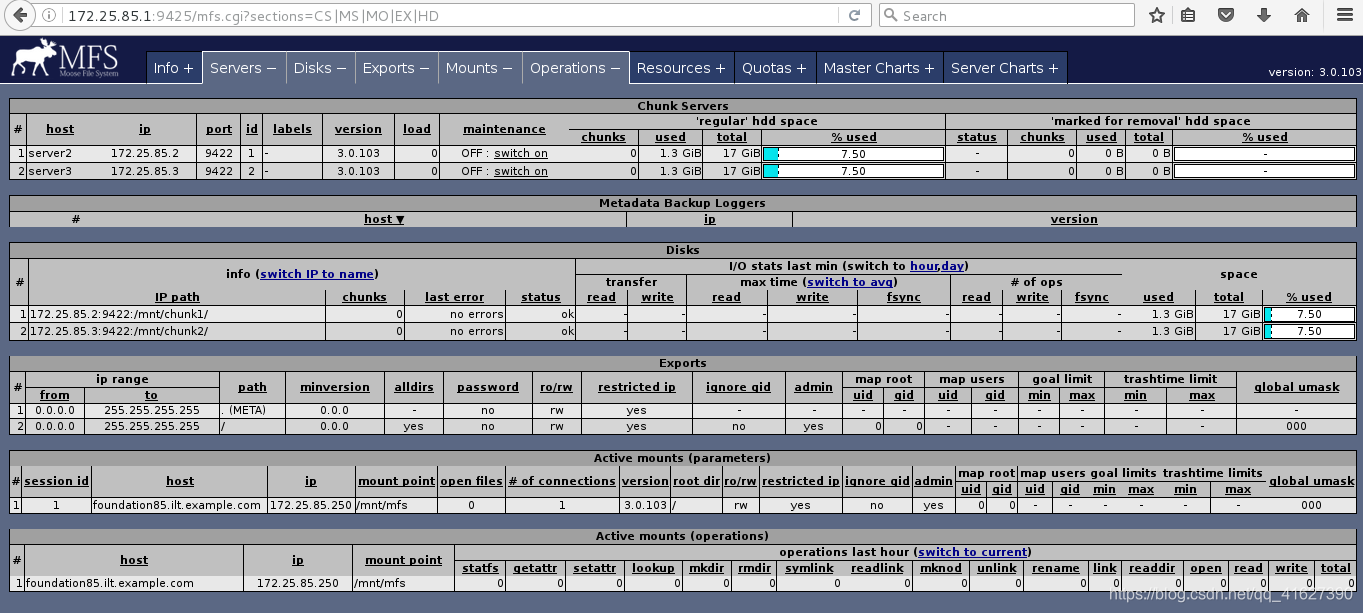The width and height of the screenshot is (1363, 613).
Task: Sort Active mounts by session id header
Action: 57,481
